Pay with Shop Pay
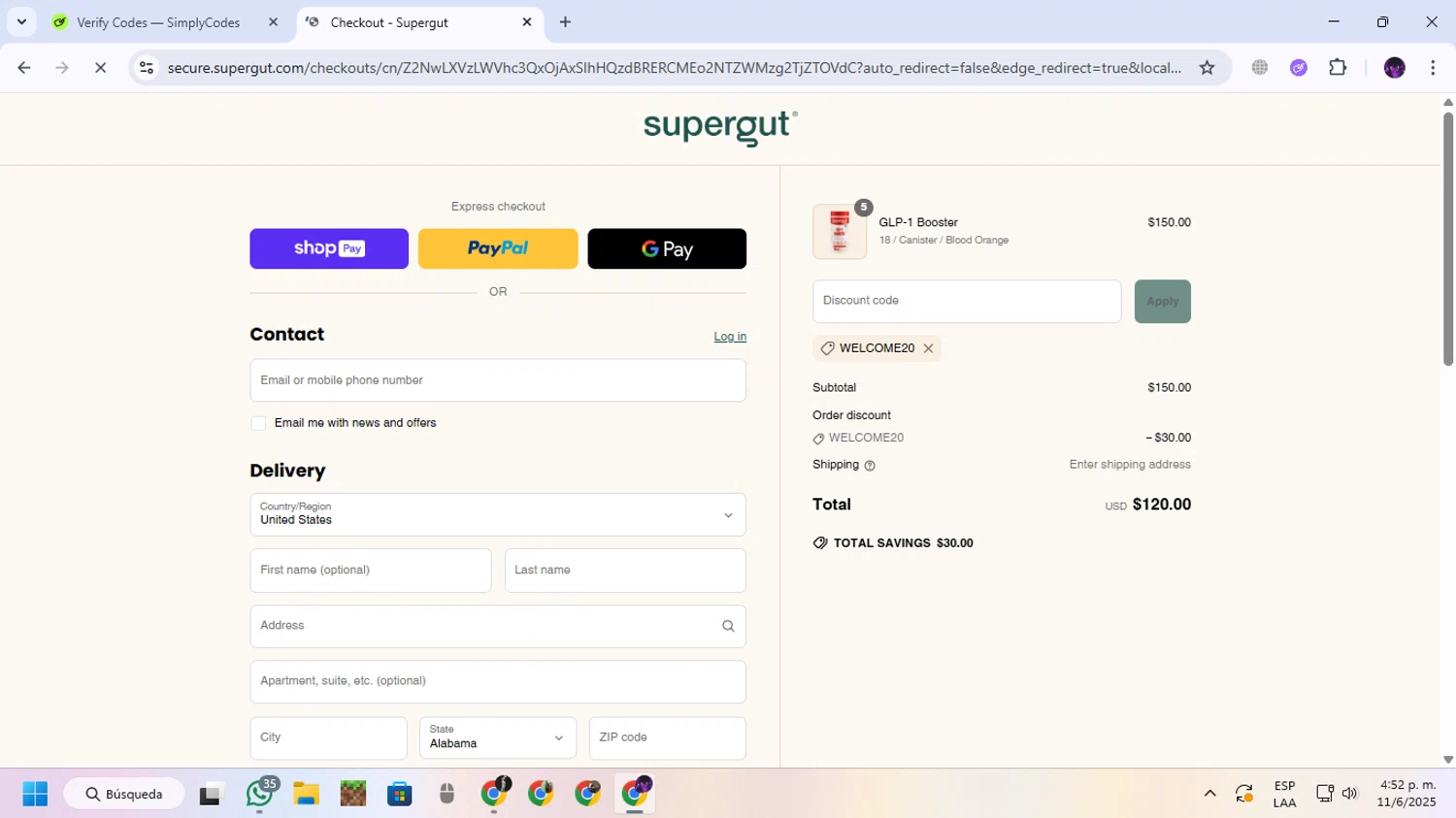The height and width of the screenshot is (818, 1456). point(329,248)
